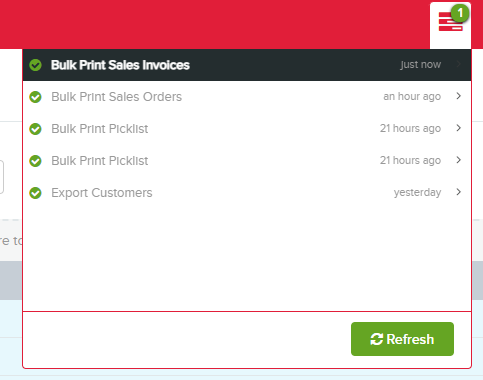This screenshot has height=380, width=483.
Task: Click the 'an hour ago' timestamp
Action: pos(412,96)
